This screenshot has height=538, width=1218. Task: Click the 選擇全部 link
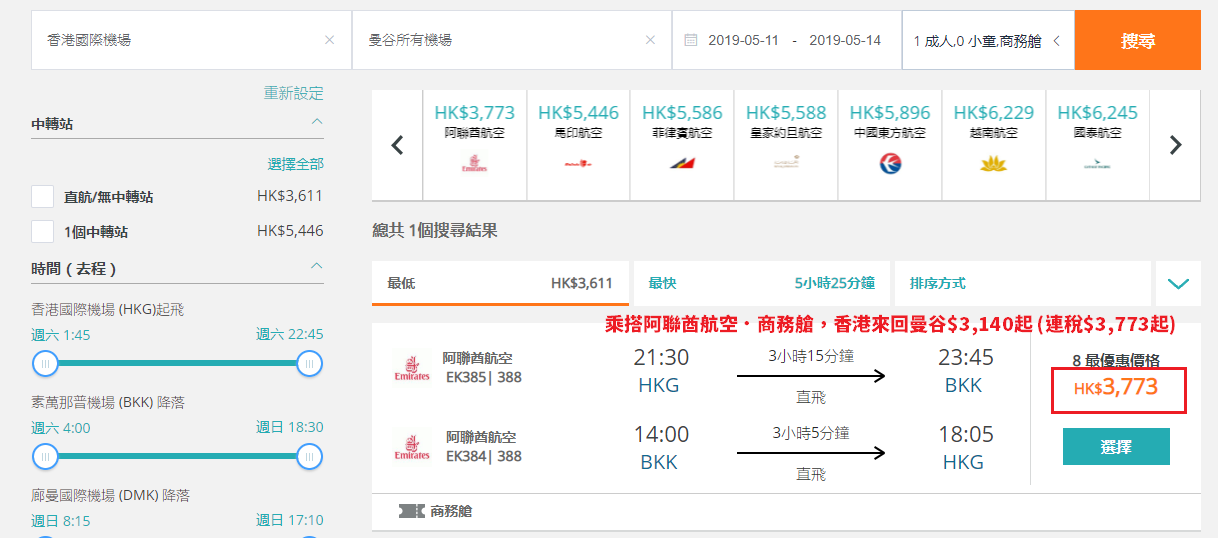point(296,163)
